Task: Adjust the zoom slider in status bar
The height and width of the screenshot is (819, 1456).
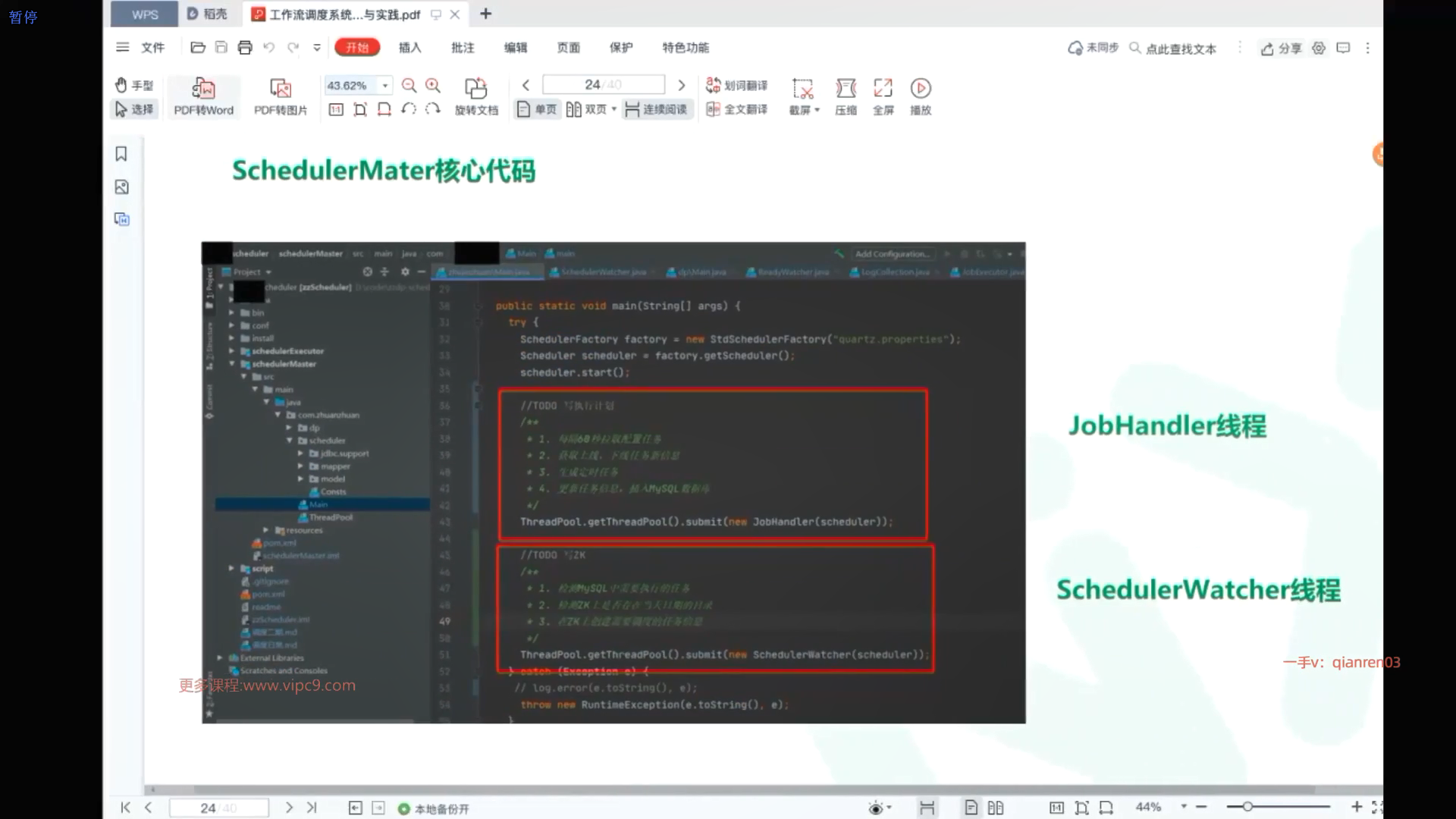Action: (x=1247, y=807)
